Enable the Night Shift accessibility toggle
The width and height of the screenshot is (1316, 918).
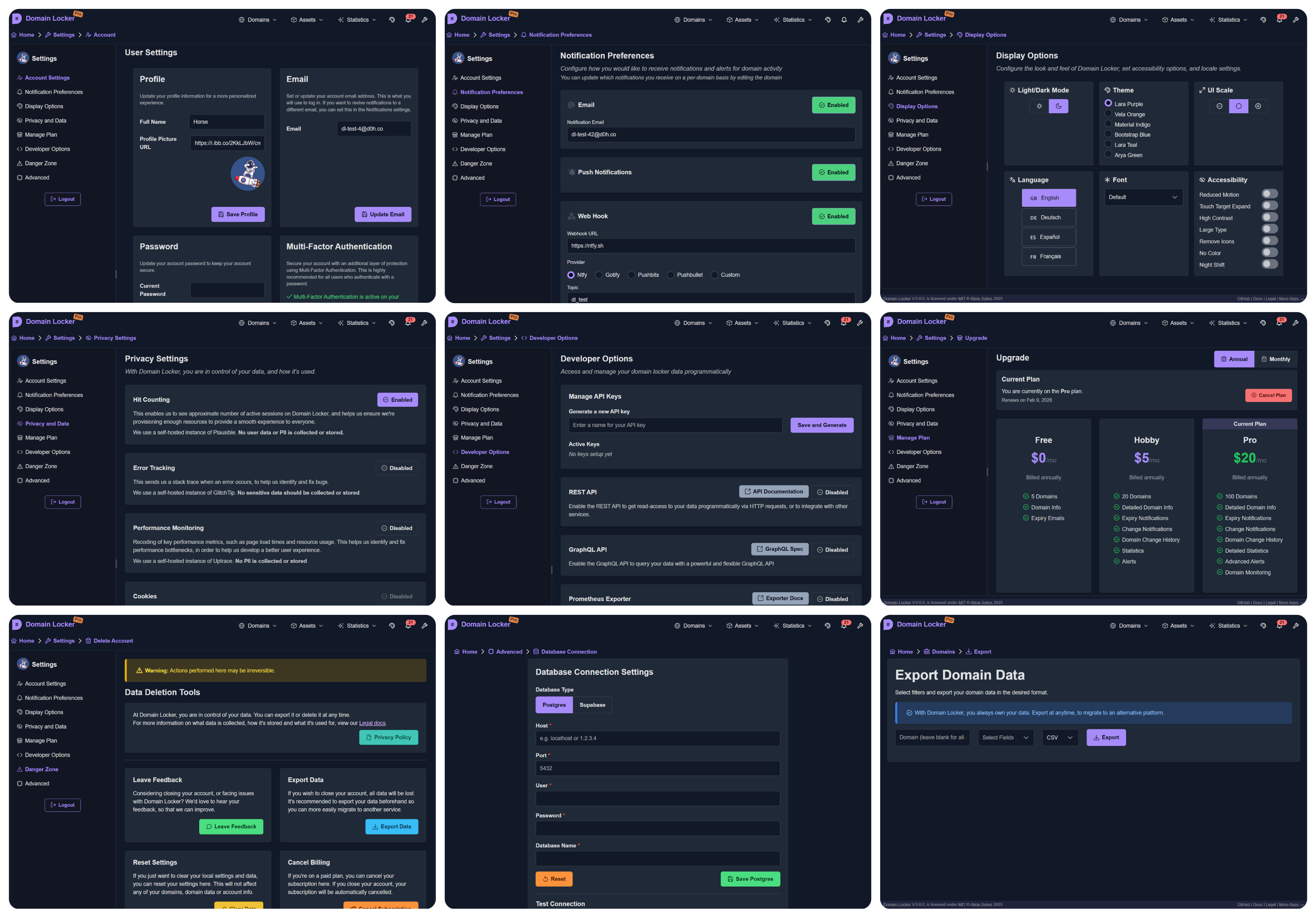(x=1270, y=264)
